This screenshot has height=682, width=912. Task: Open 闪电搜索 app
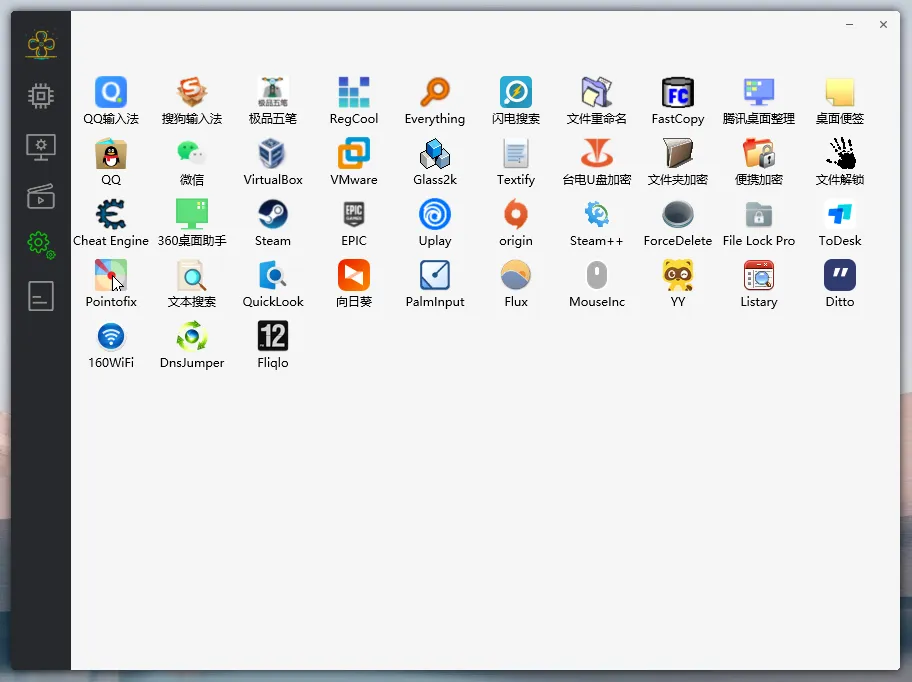pyautogui.click(x=516, y=92)
